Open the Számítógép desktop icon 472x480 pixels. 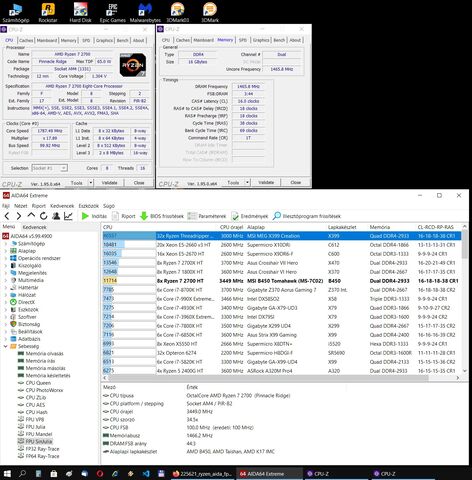[16, 12]
